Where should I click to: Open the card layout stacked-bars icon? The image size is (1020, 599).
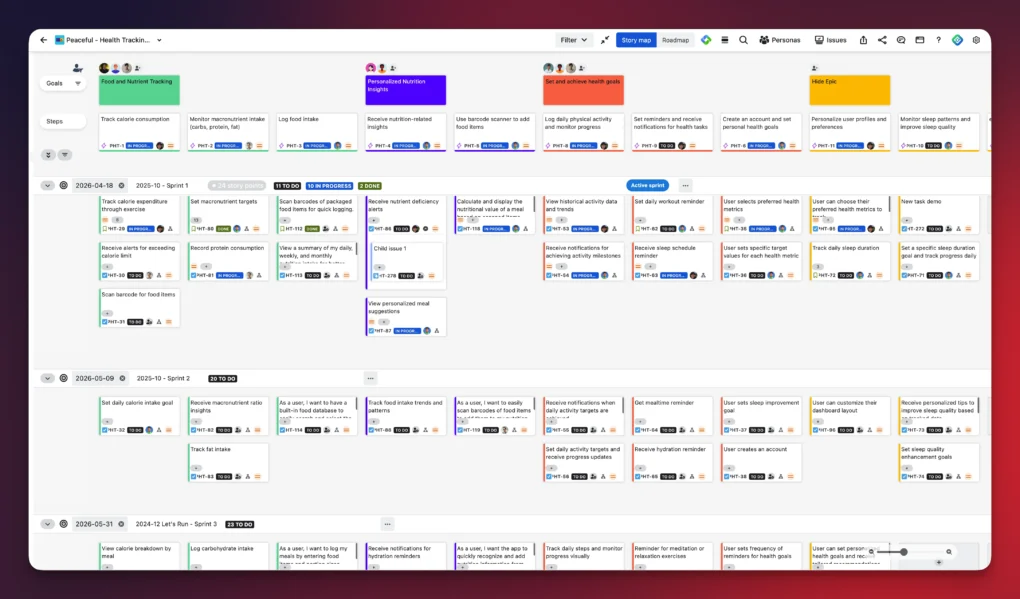[725, 40]
